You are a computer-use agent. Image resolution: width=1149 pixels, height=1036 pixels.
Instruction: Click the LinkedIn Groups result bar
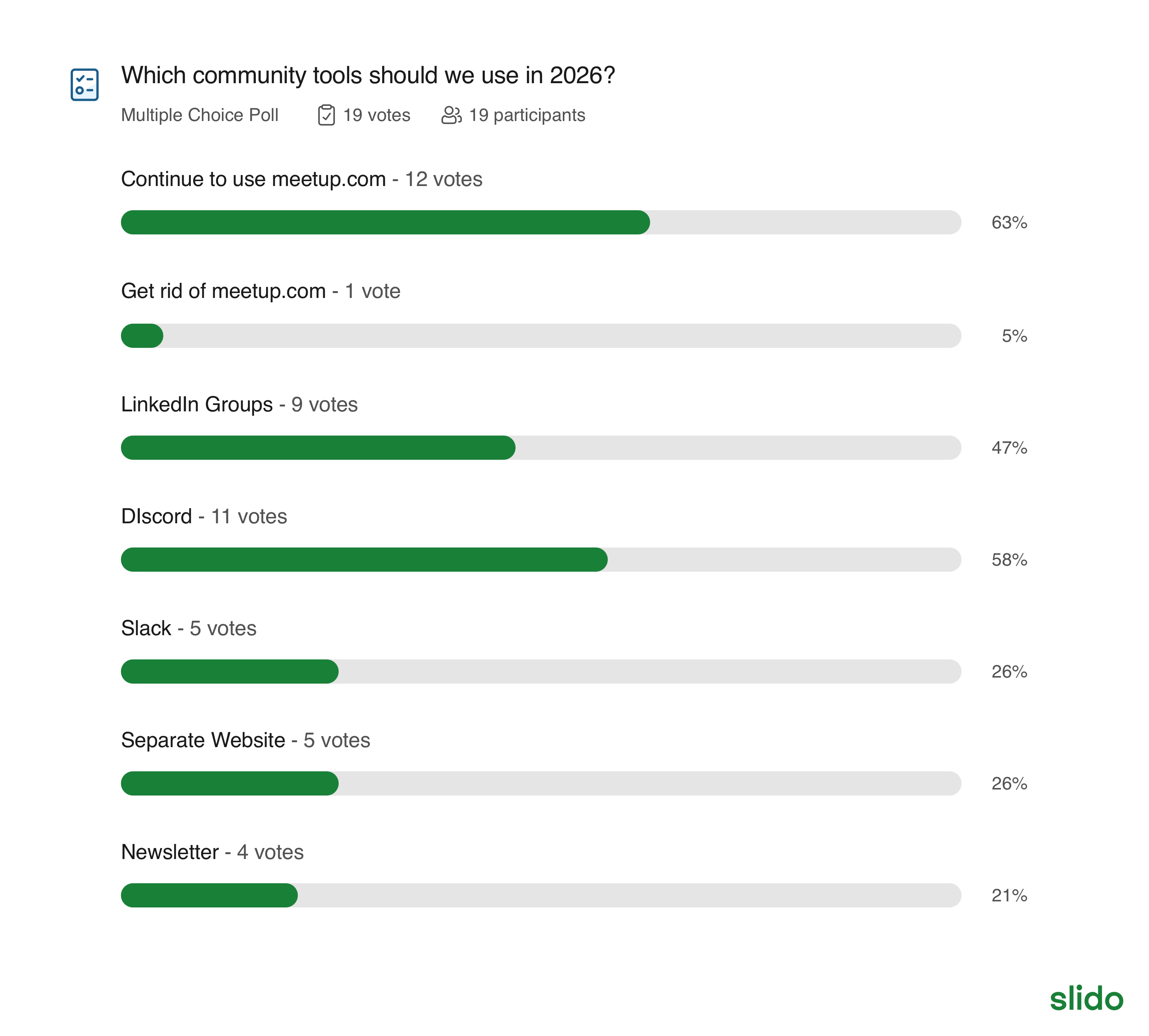coord(540,448)
